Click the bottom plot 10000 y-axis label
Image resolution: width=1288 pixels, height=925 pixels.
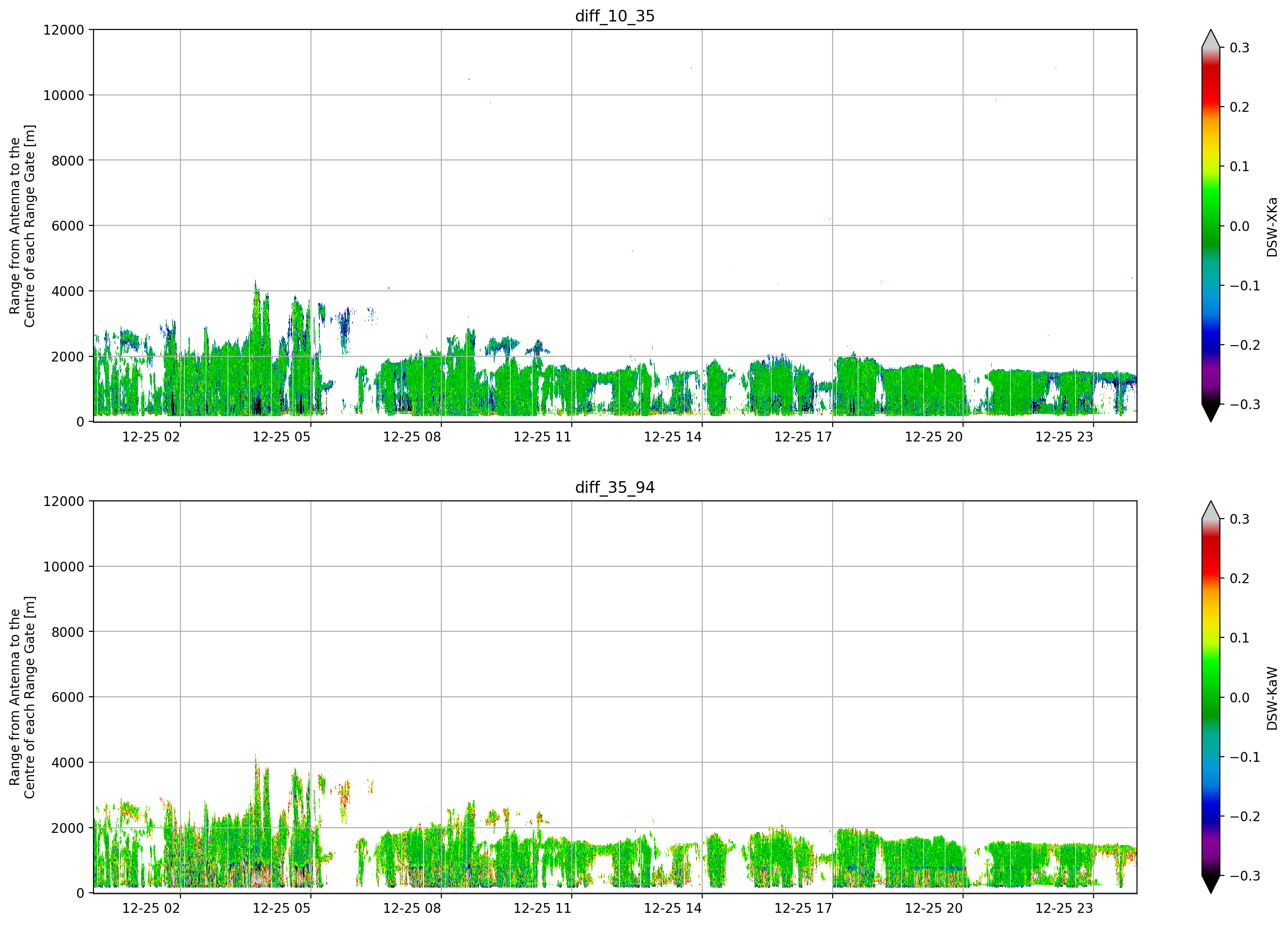64,566
